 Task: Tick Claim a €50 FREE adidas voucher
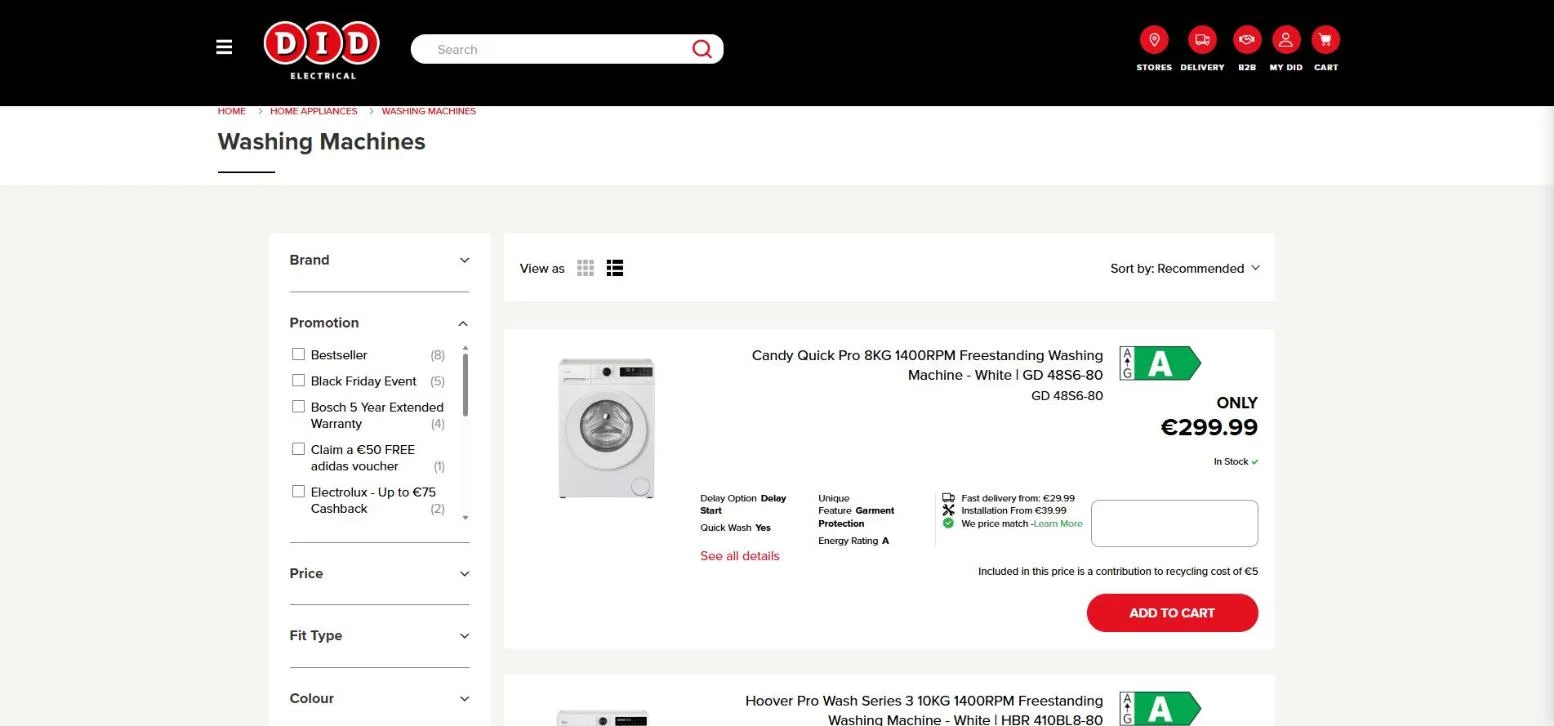click(x=298, y=449)
